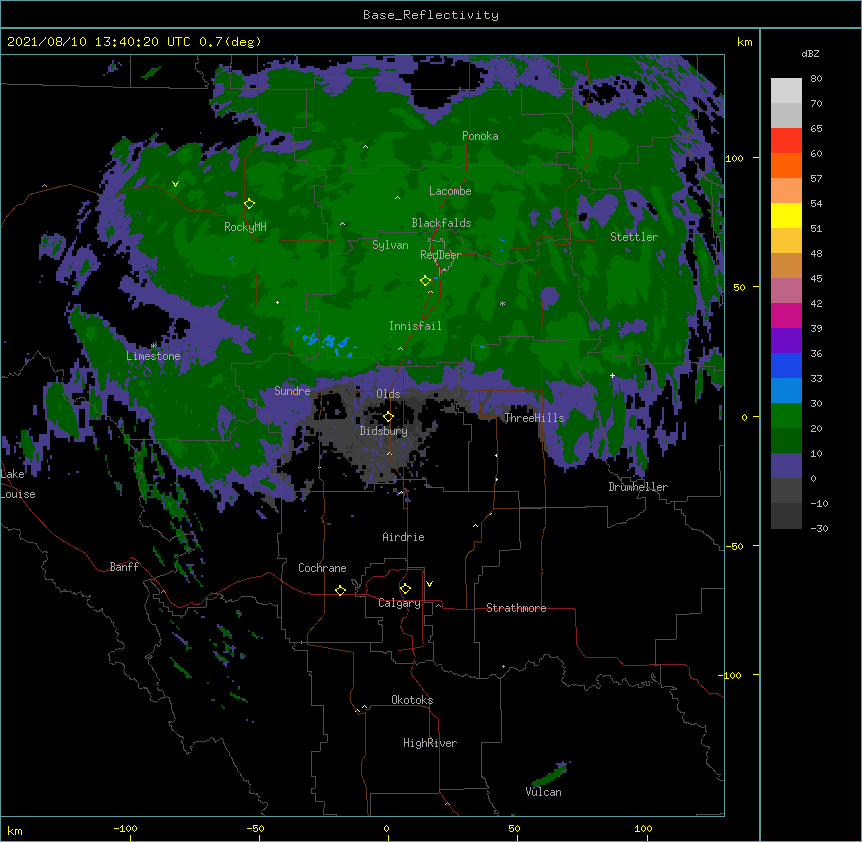This screenshot has height=842, width=862.
Task: Click the Calgary label
Action: [399, 603]
